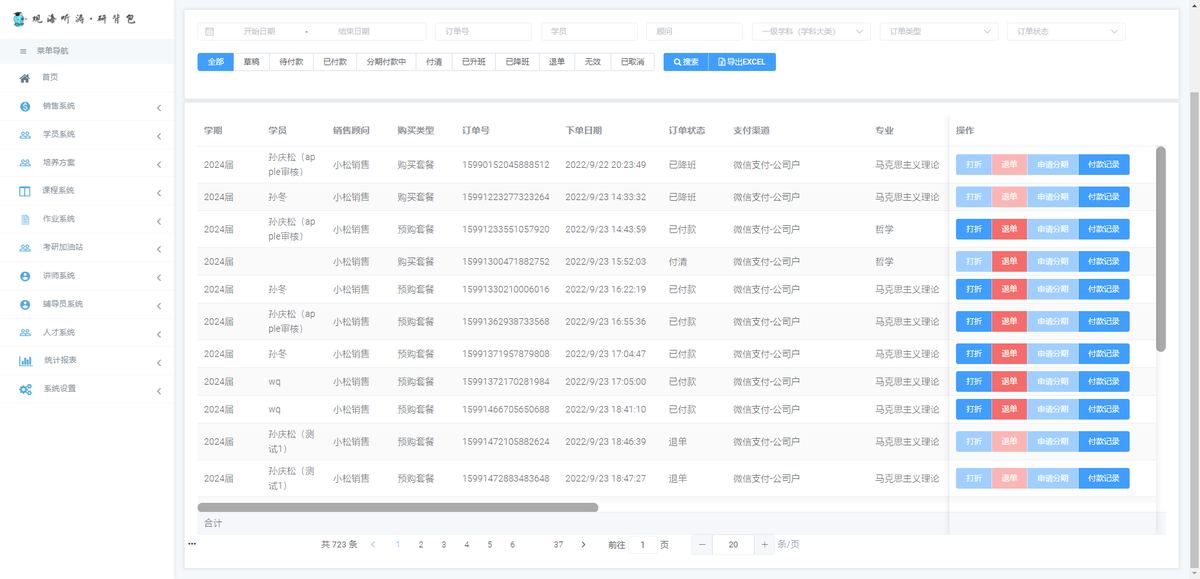Click the 下单日期 column header
This screenshot has width=1200, height=579.
(x=584, y=130)
